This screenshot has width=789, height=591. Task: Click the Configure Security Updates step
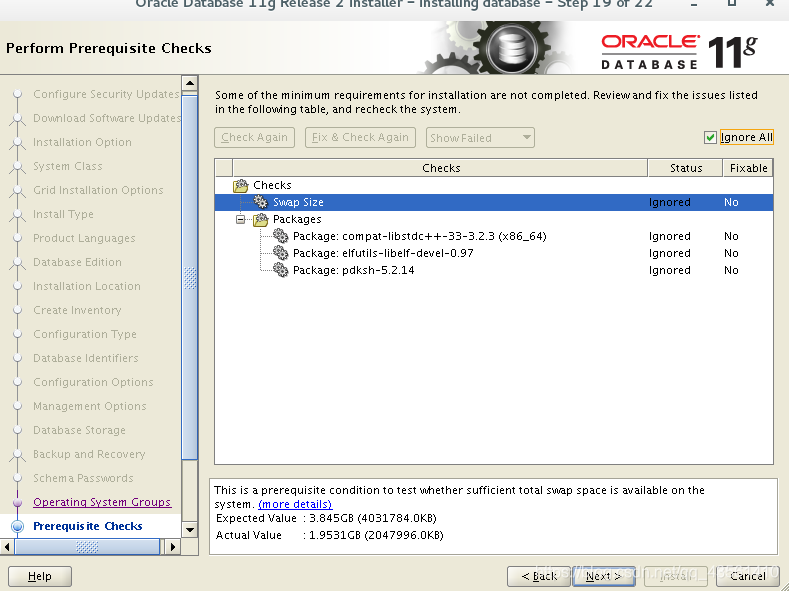point(106,94)
